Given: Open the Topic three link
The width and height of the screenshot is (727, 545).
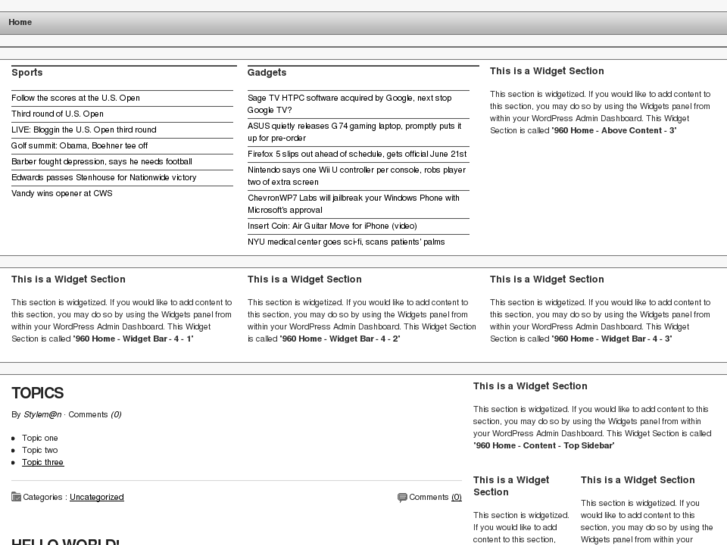Looking at the screenshot, I should 43,462.
